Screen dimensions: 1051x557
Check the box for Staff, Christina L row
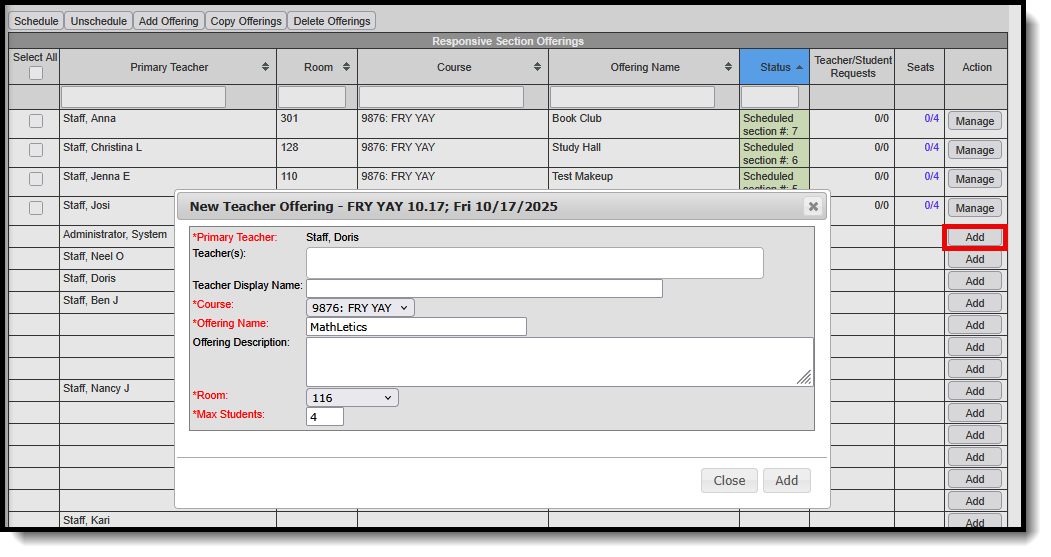click(x=36, y=149)
